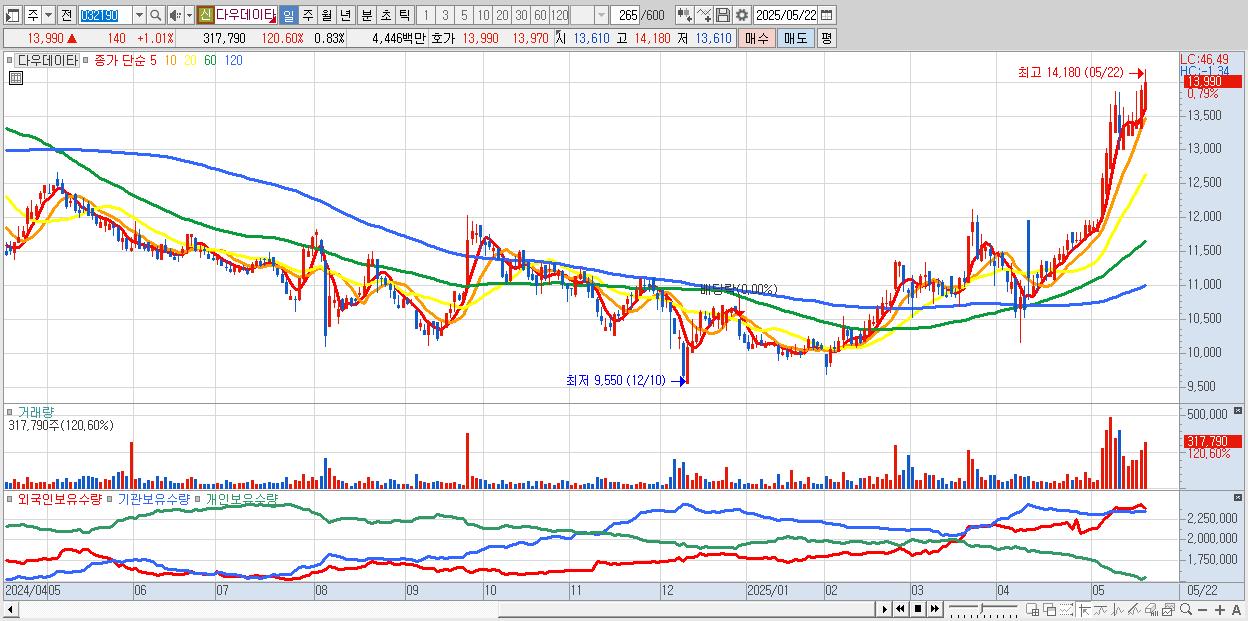Image resolution: width=1248 pixels, height=621 pixels.
Task: Click the wavy trend line tool icon
Action: pyautogui.click(x=1101, y=609)
